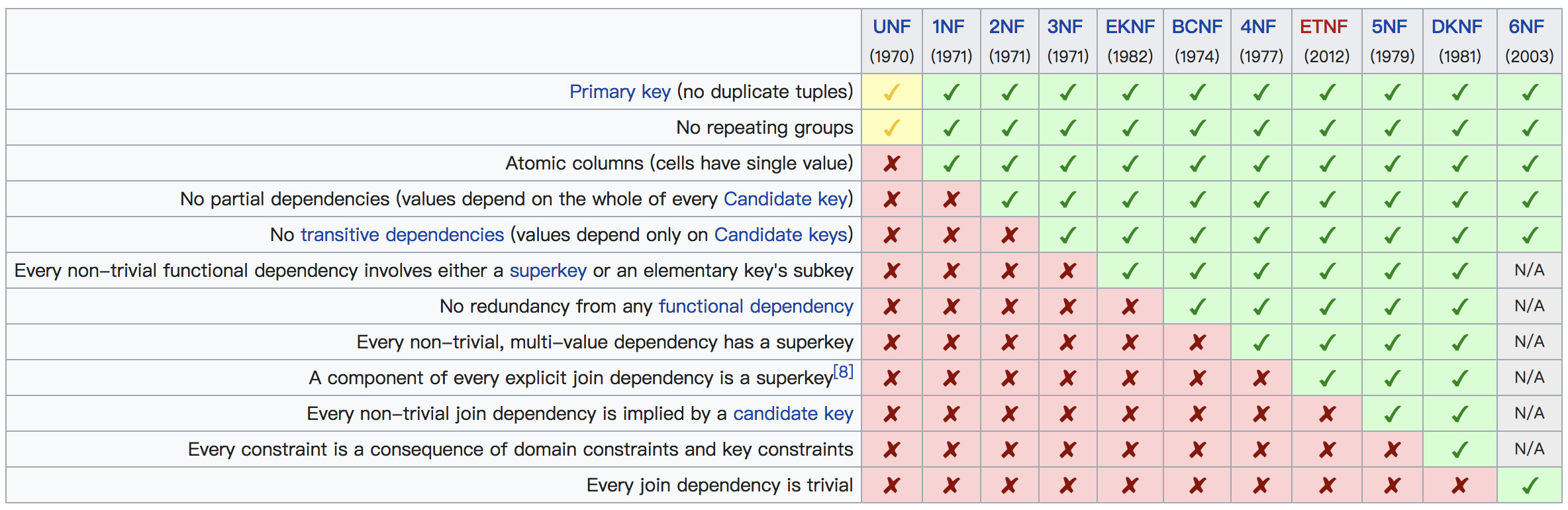Image resolution: width=1568 pixels, height=510 pixels.
Task: Click the red X for 1NF partial dependencies
Action: tap(951, 199)
